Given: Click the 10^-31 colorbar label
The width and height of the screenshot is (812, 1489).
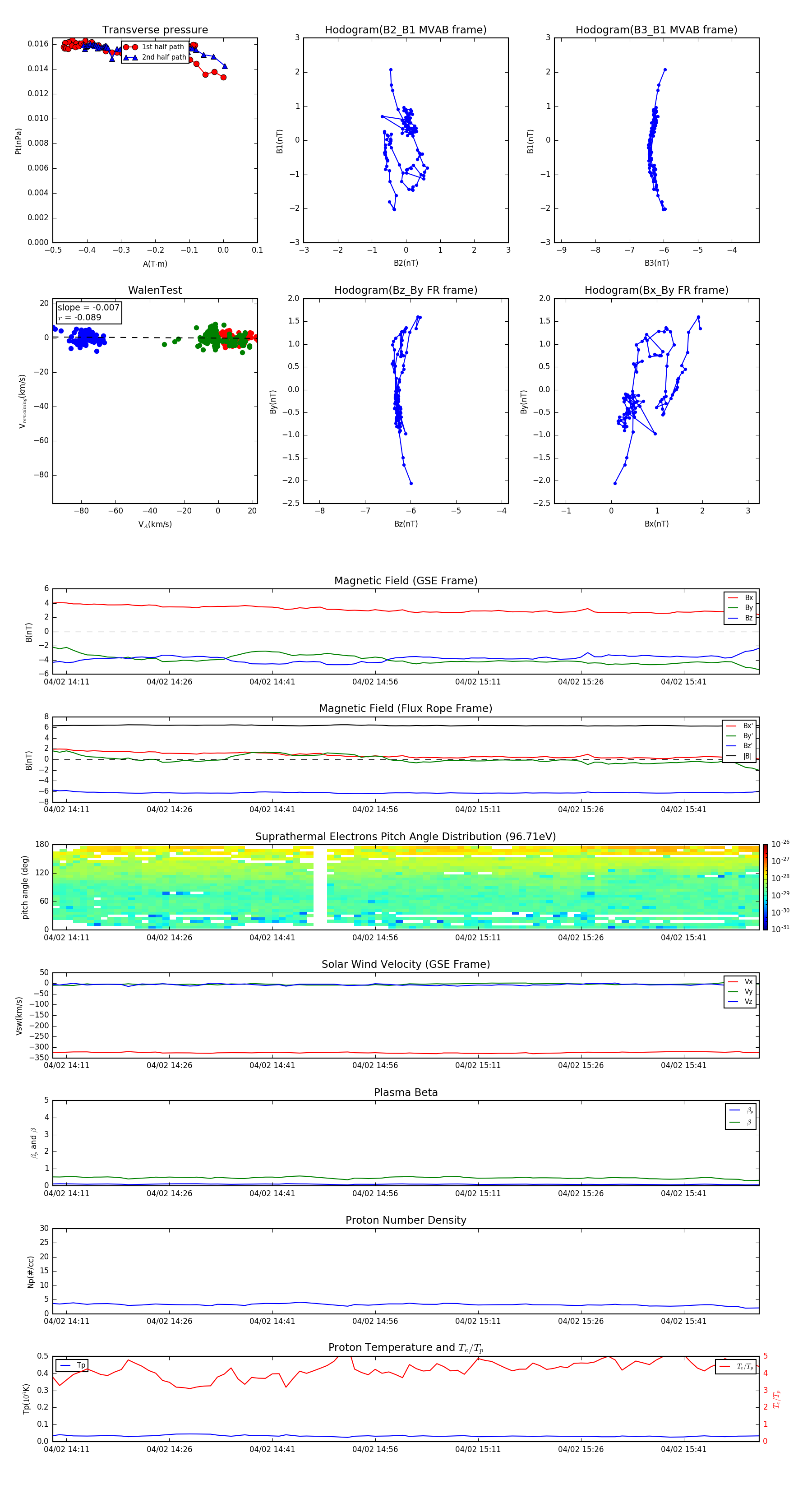Looking at the screenshot, I should click(x=780, y=929).
